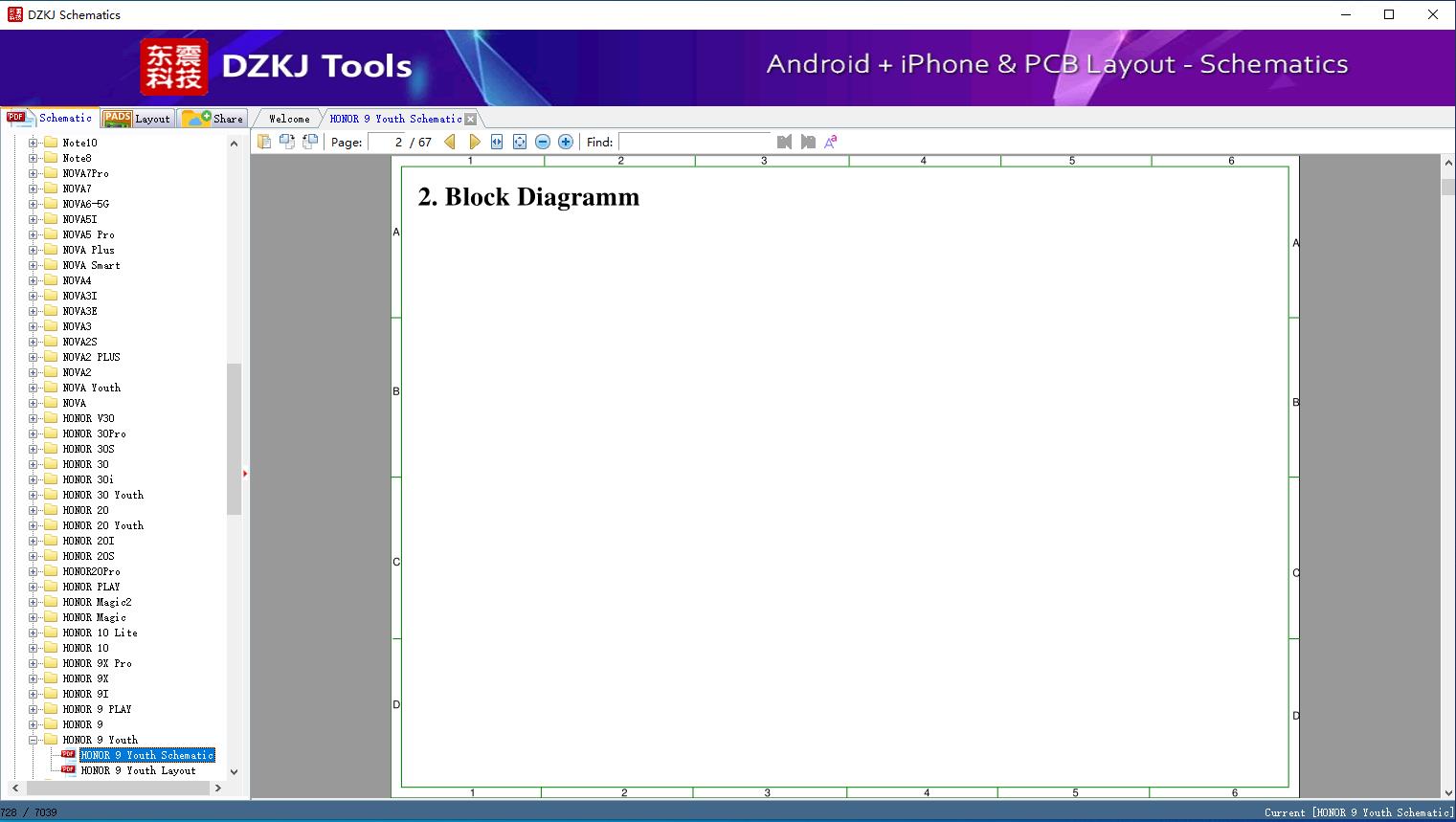The width and height of the screenshot is (1456, 822).
Task: Toggle match case search option icon
Action: (831, 142)
